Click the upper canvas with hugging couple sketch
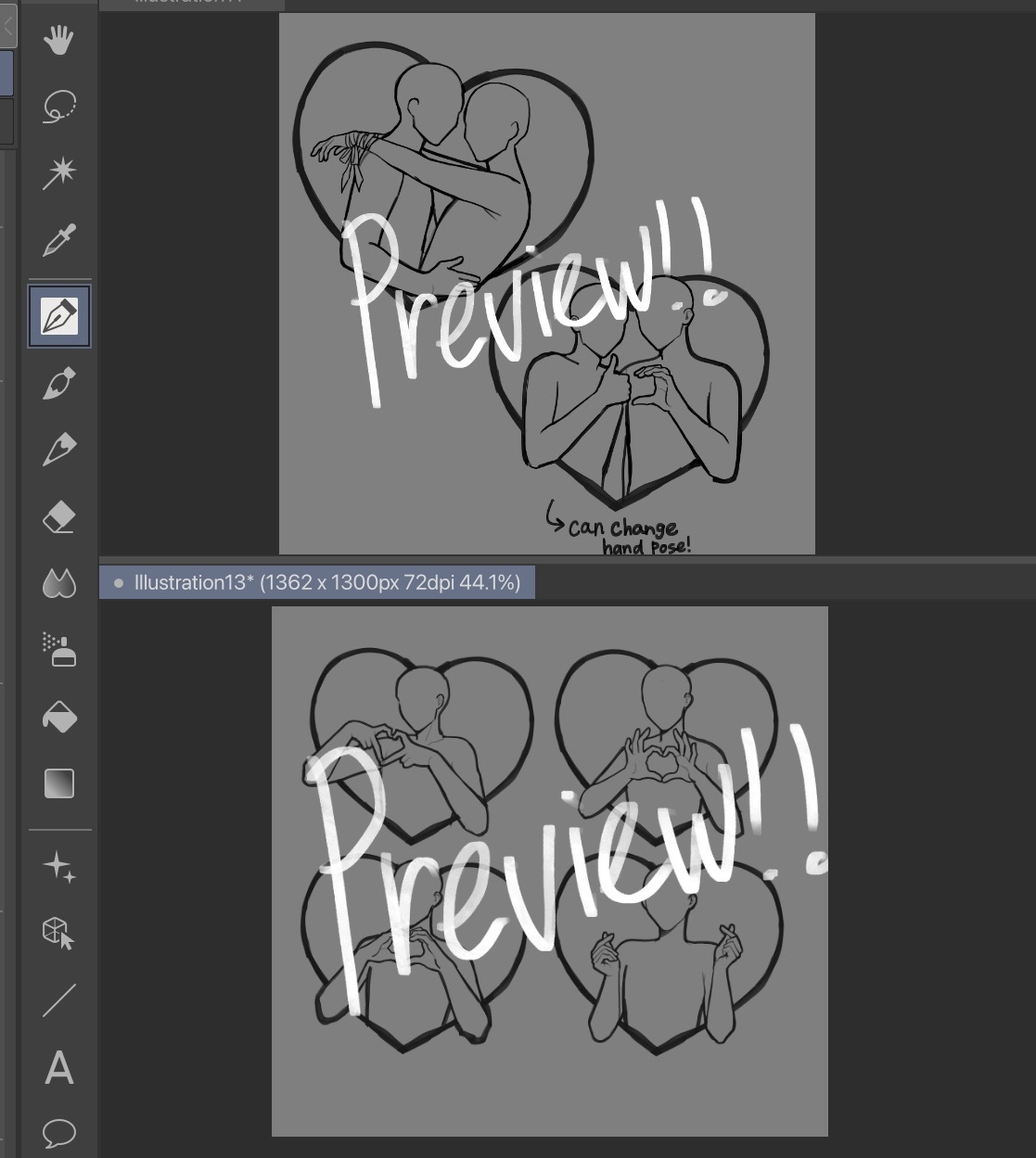This screenshot has height=1158, width=1036. point(546,283)
